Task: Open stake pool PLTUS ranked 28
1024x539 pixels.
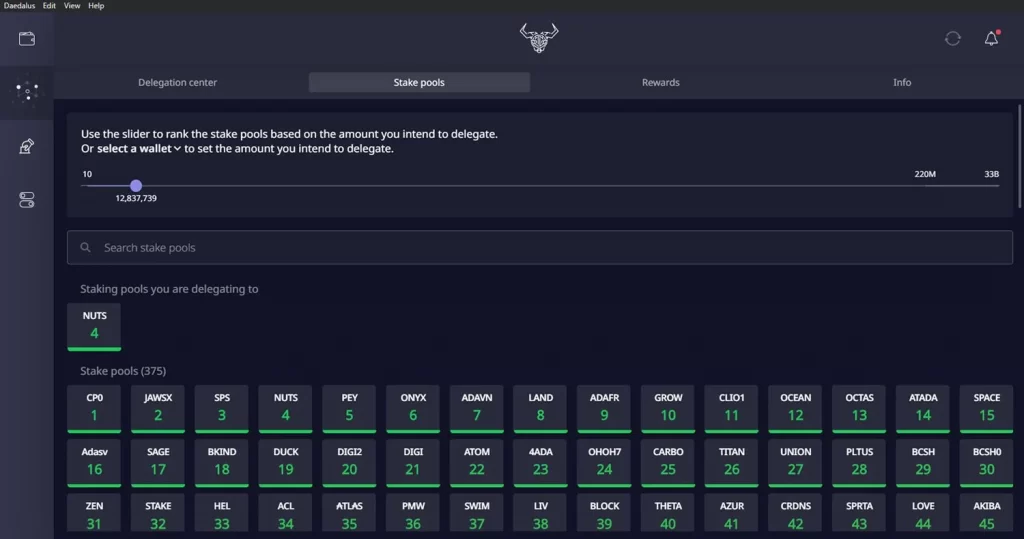Action: [x=859, y=463]
